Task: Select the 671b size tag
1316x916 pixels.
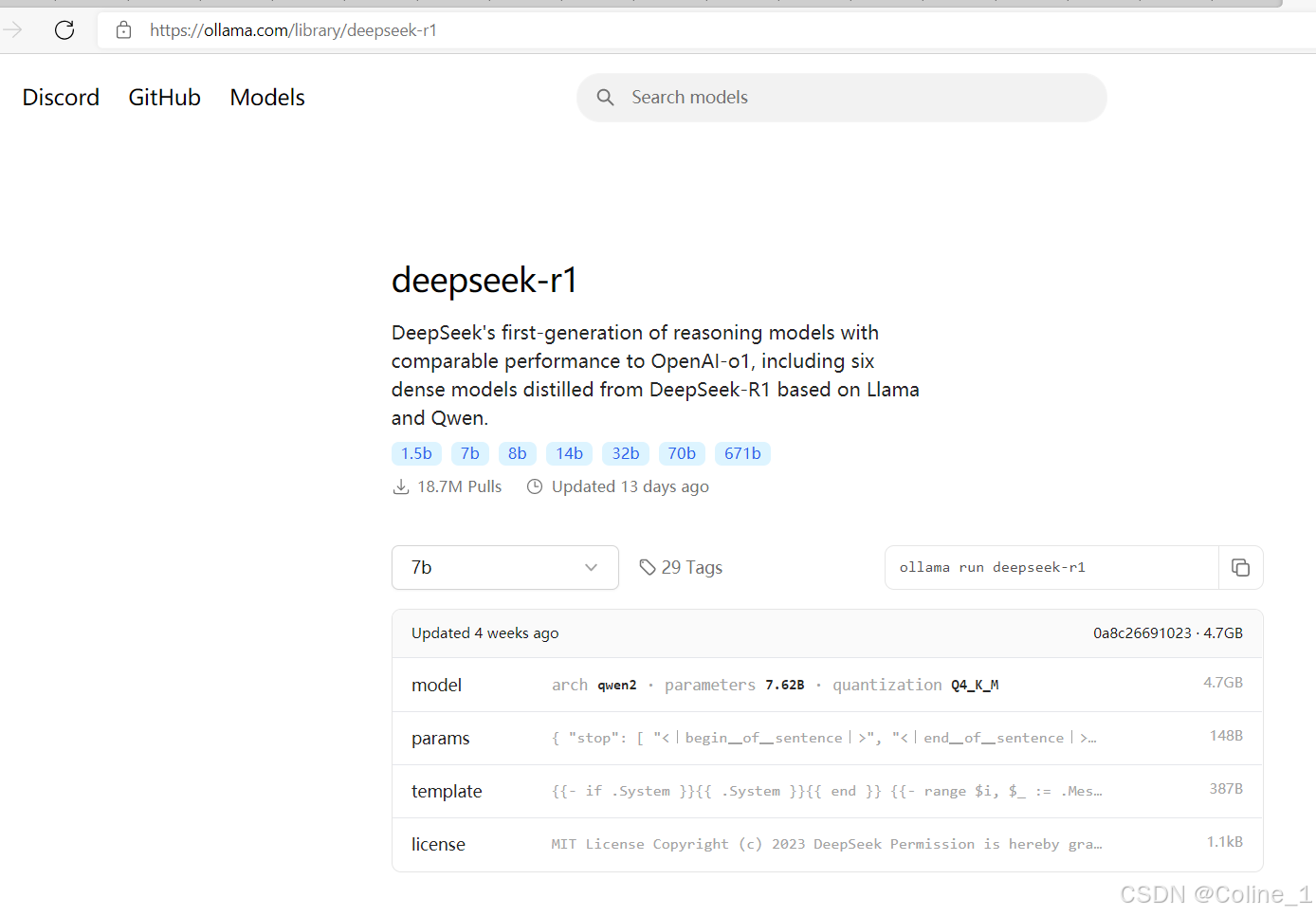Action: click(742, 453)
